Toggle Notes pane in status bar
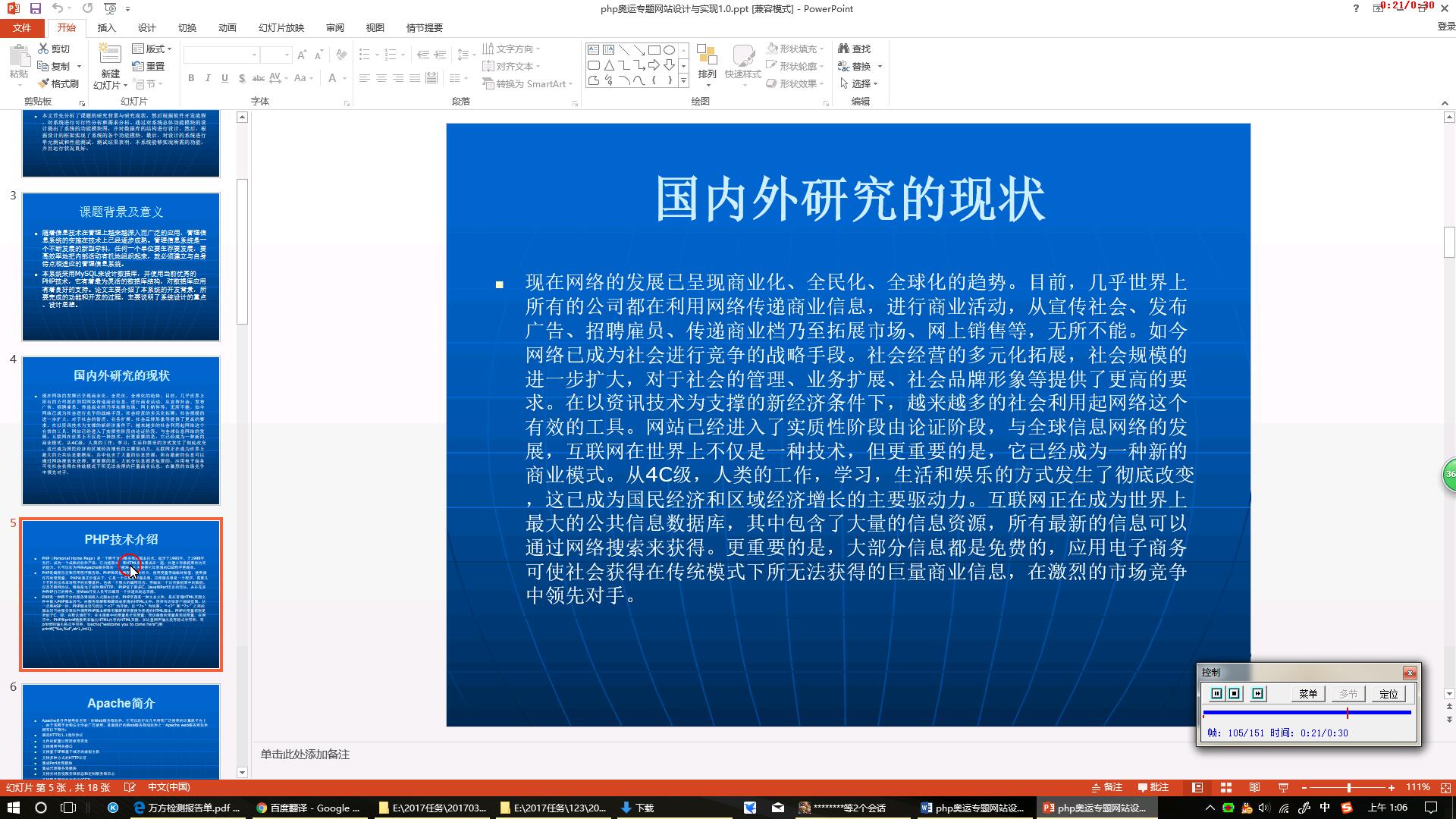This screenshot has width=1456, height=819. pyautogui.click(x=1107, y=787)
